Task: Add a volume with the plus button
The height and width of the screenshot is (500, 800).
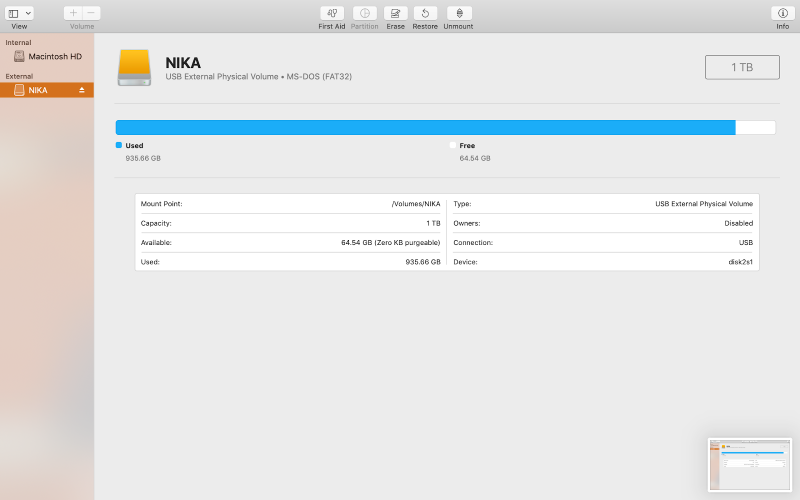Action: (x=73, y=13)
